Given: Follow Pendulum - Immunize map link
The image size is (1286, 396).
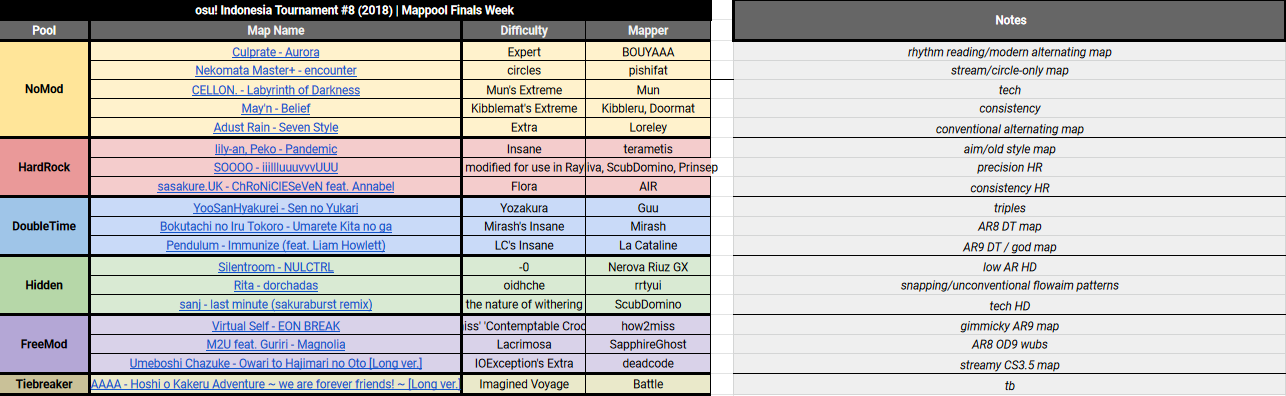Looking at the screenshot, I should tap(275, 245).
